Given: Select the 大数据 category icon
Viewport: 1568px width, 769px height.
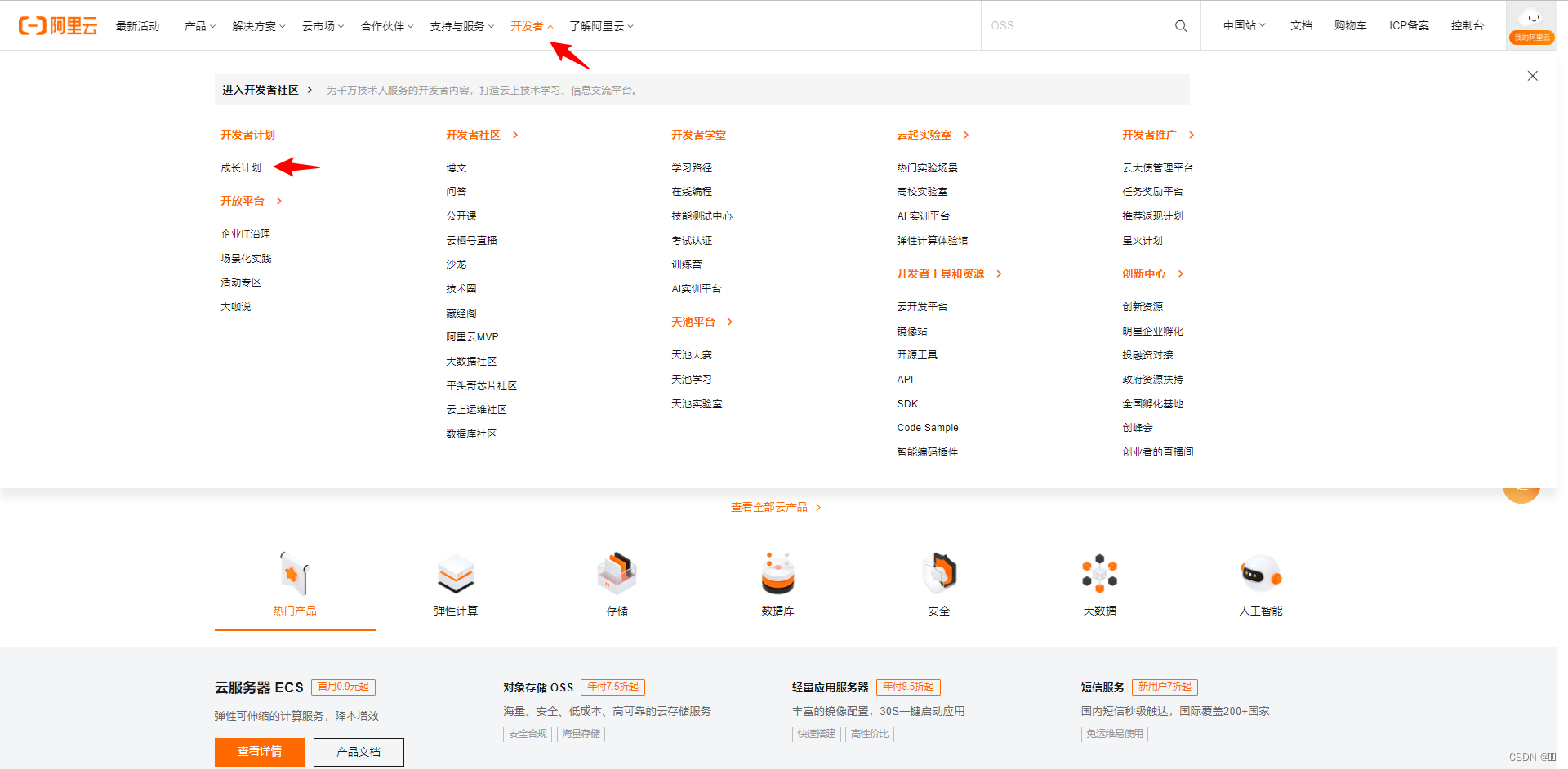Looking at the screenshot, I should click(x=1099, y=574).
